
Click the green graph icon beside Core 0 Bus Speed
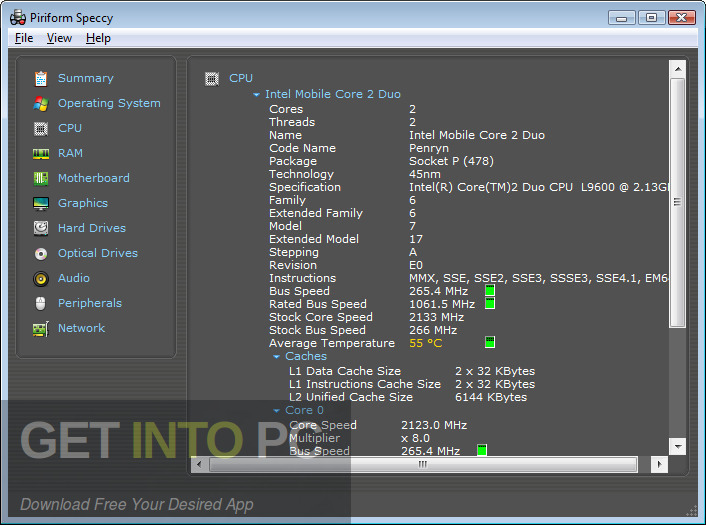click(482, 450)
